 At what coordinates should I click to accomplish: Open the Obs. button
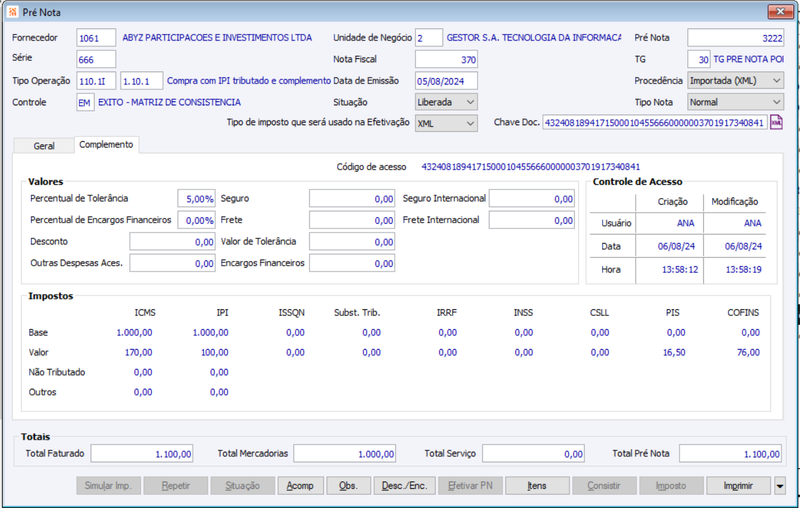point(348,486)
